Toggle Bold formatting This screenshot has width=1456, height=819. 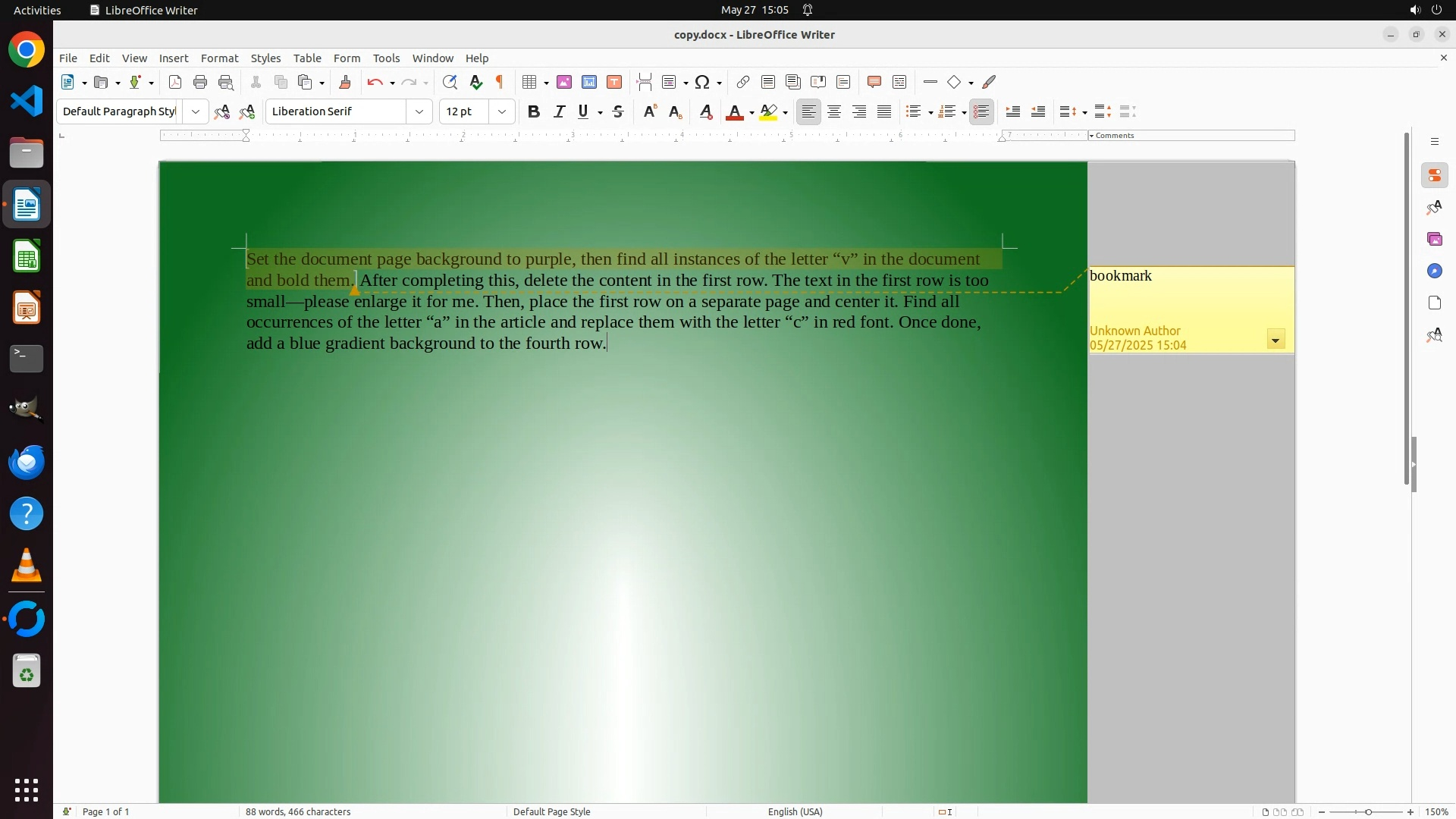coord(534,111)
